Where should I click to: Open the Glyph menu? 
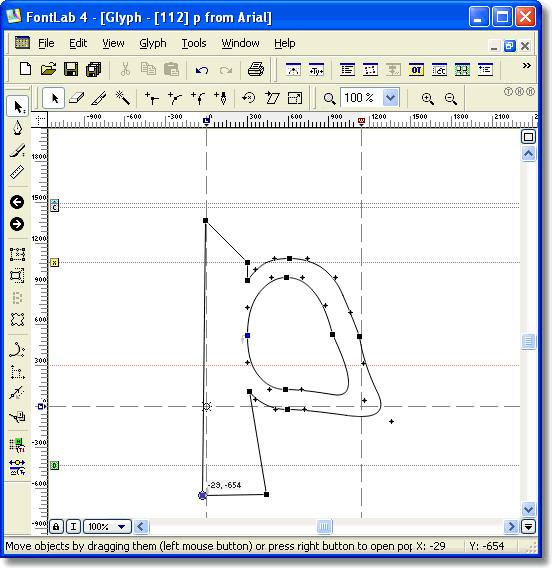pyautogui.click(x=153, y=43)
